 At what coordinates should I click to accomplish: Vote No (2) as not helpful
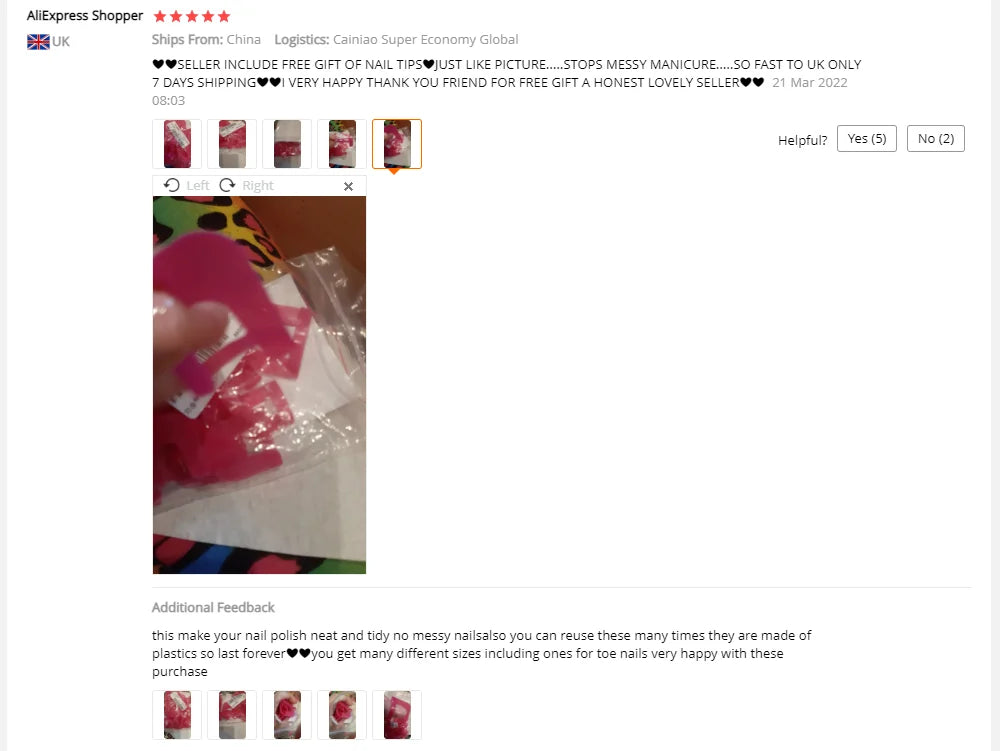point(936,138)
